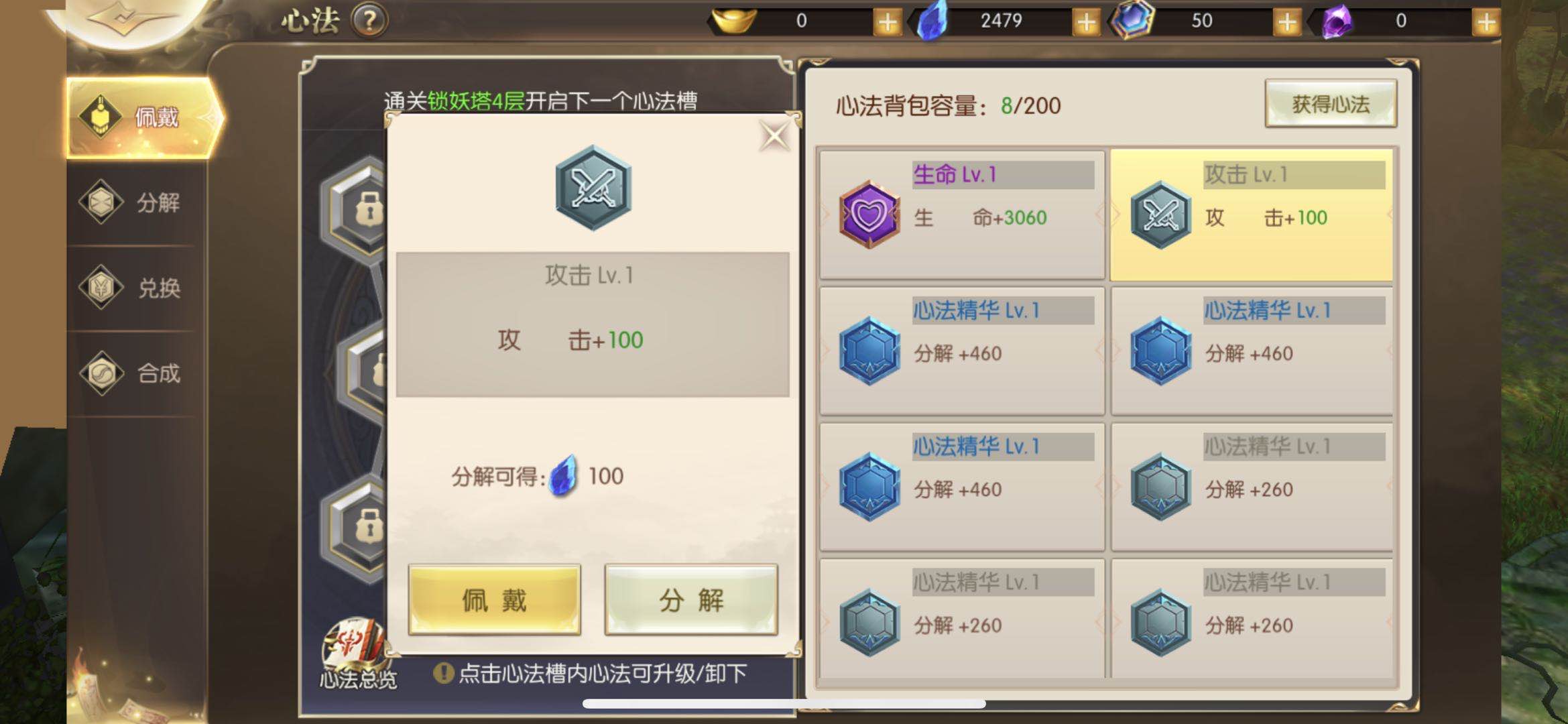Screen dimensions: 1568x724
Task: Select first blue 心法精华 Lv.1 item
Action: tap(961, 351)
